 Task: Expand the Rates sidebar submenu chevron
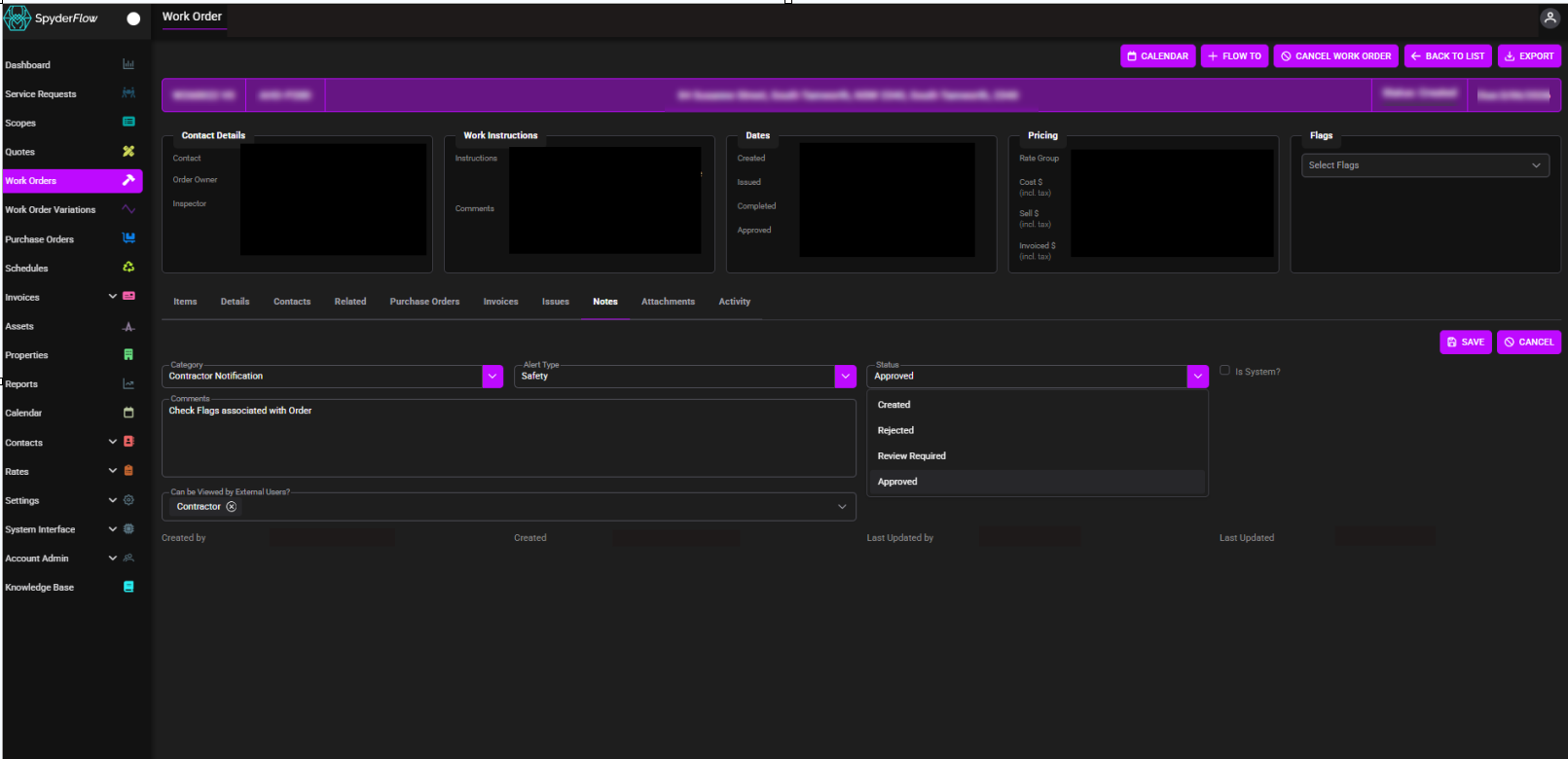point(113,471)
